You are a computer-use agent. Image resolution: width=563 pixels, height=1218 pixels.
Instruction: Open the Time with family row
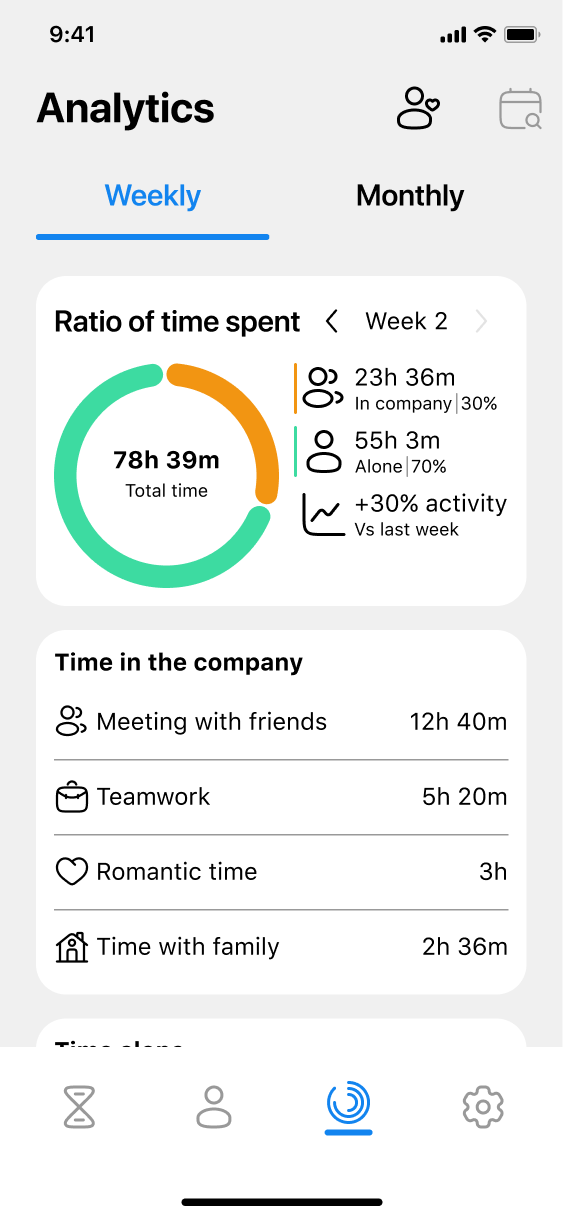pyautogui.click(x=281, y=947)
